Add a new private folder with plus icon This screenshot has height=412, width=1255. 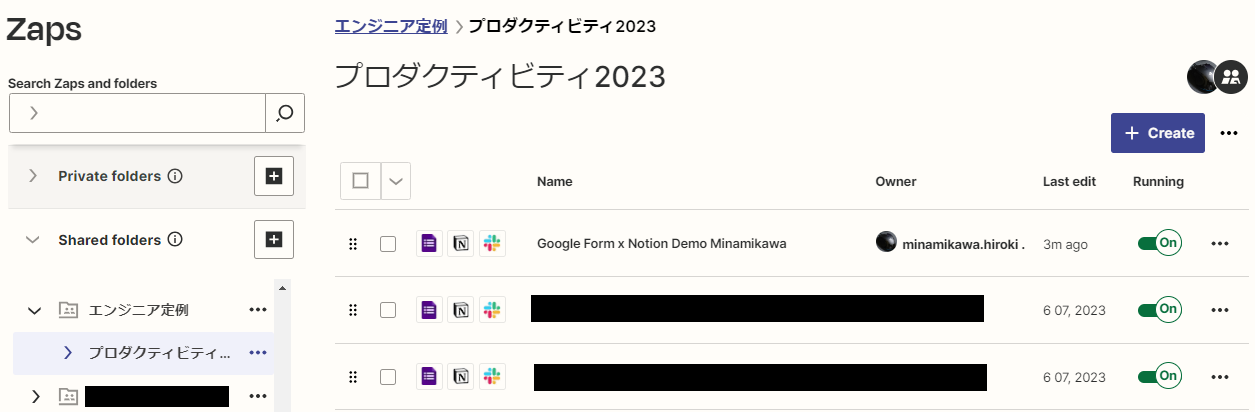pyautogui.click(x=274, y=176)
